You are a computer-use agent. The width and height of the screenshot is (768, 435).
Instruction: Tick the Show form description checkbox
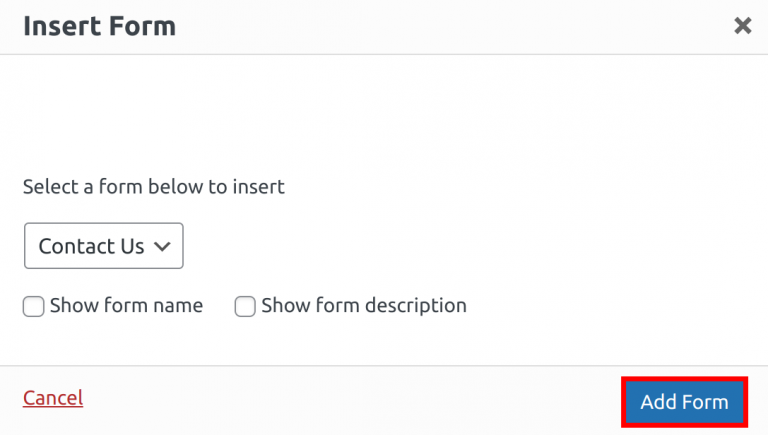245,307
